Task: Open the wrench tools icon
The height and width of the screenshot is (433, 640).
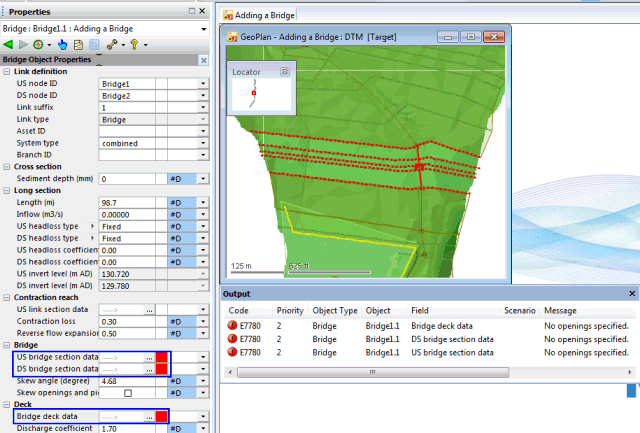Action: [112, 44]
